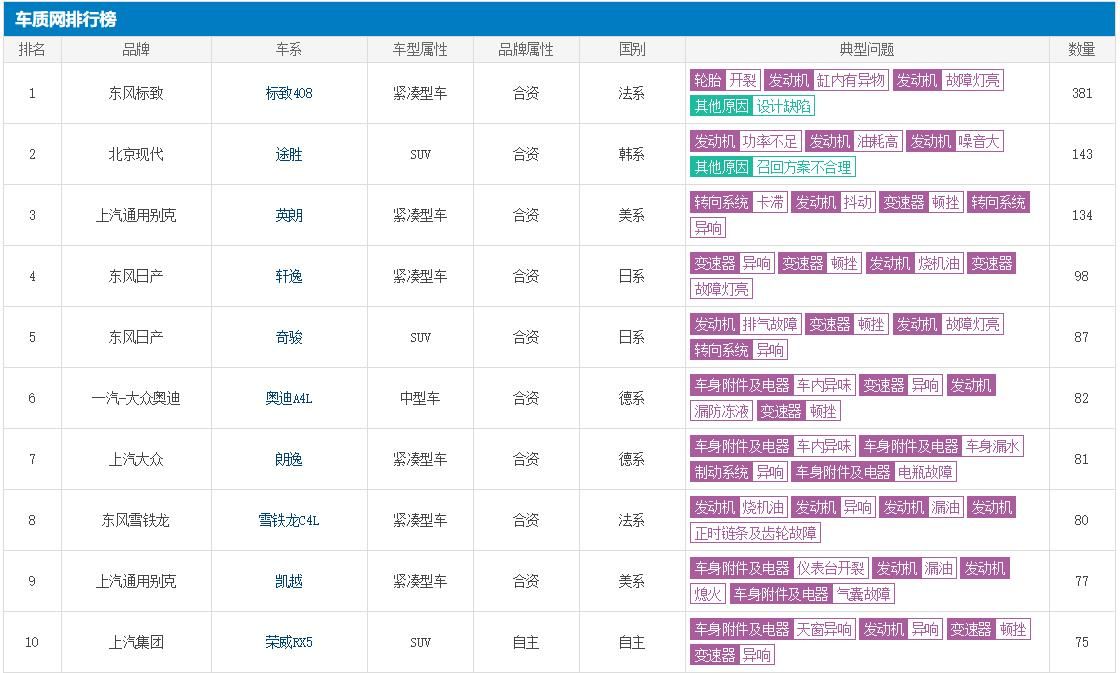
Task: Open the 轩逸 car series link
Action: [x=289, y=276]
